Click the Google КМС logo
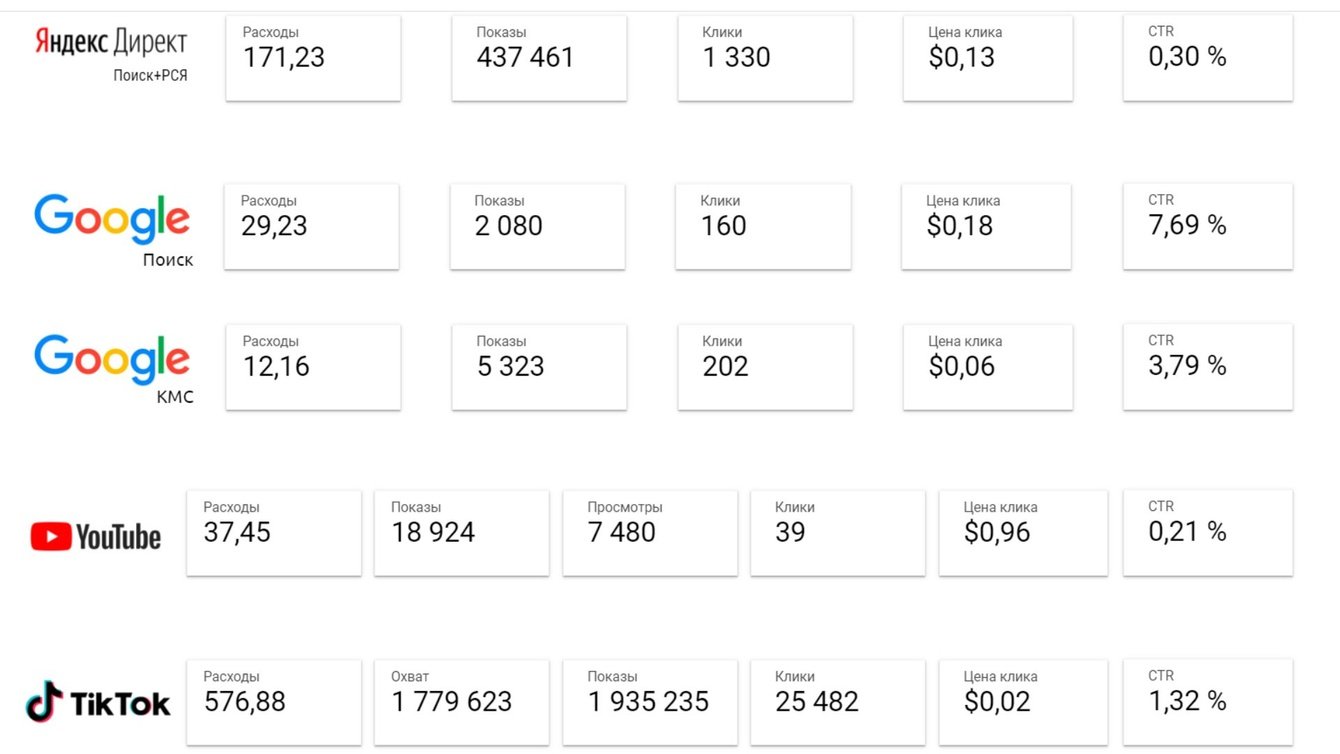The width and height of the screenshot is (1340, 754). [x=111, y=359]
